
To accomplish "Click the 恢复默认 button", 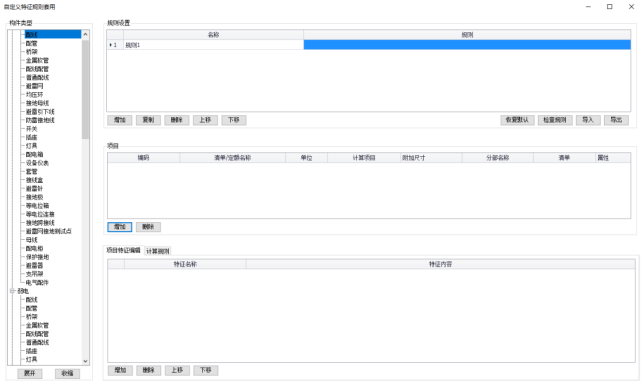I will [x=518, y=120].
